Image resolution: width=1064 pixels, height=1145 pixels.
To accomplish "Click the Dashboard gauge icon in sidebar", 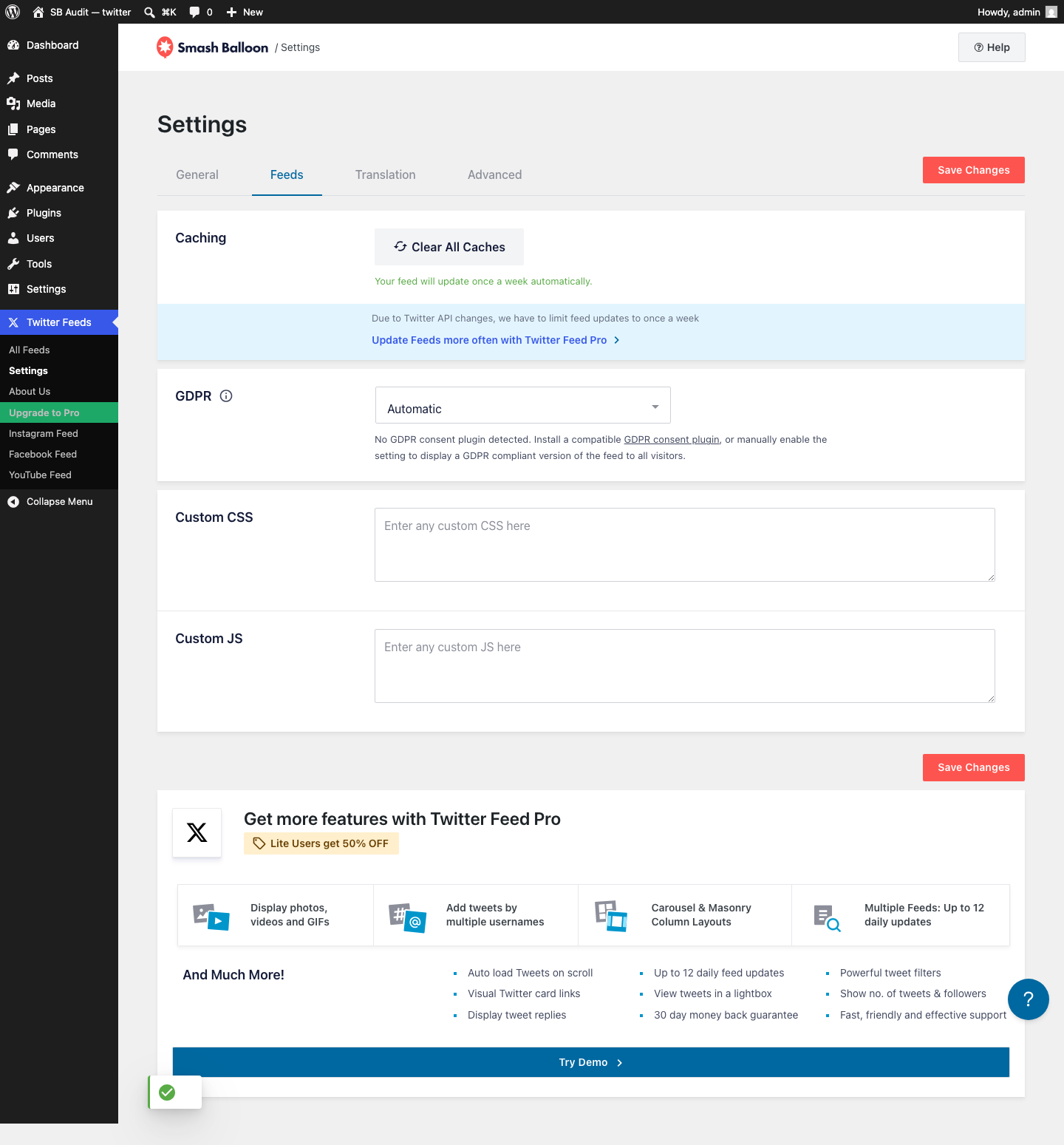I will pos(13,45).
